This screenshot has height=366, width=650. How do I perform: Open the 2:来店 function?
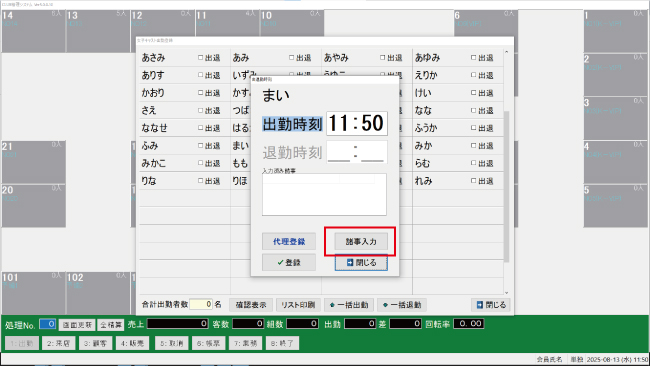coord(58,343)
